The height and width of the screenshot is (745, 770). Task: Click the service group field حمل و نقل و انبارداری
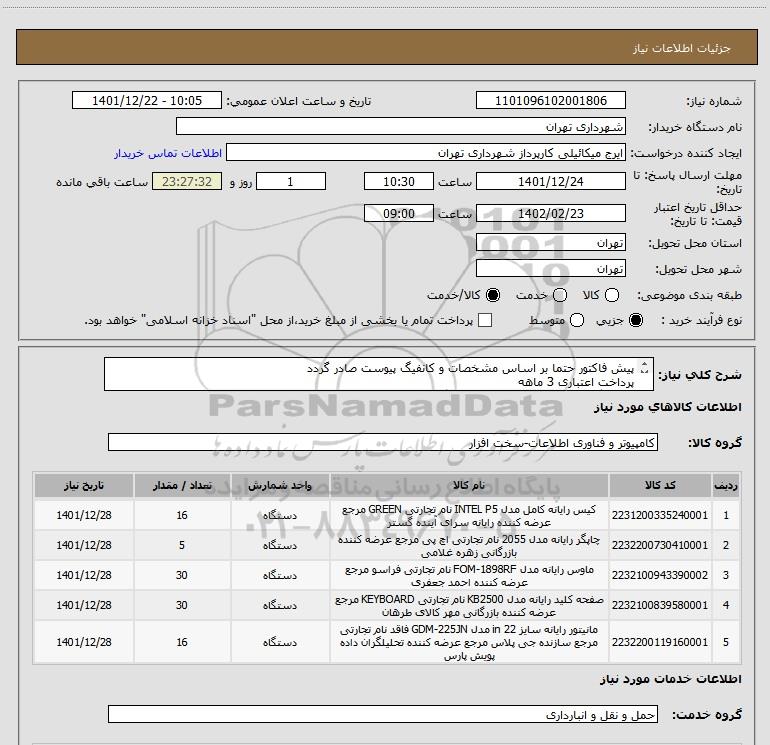pos(383,714)
